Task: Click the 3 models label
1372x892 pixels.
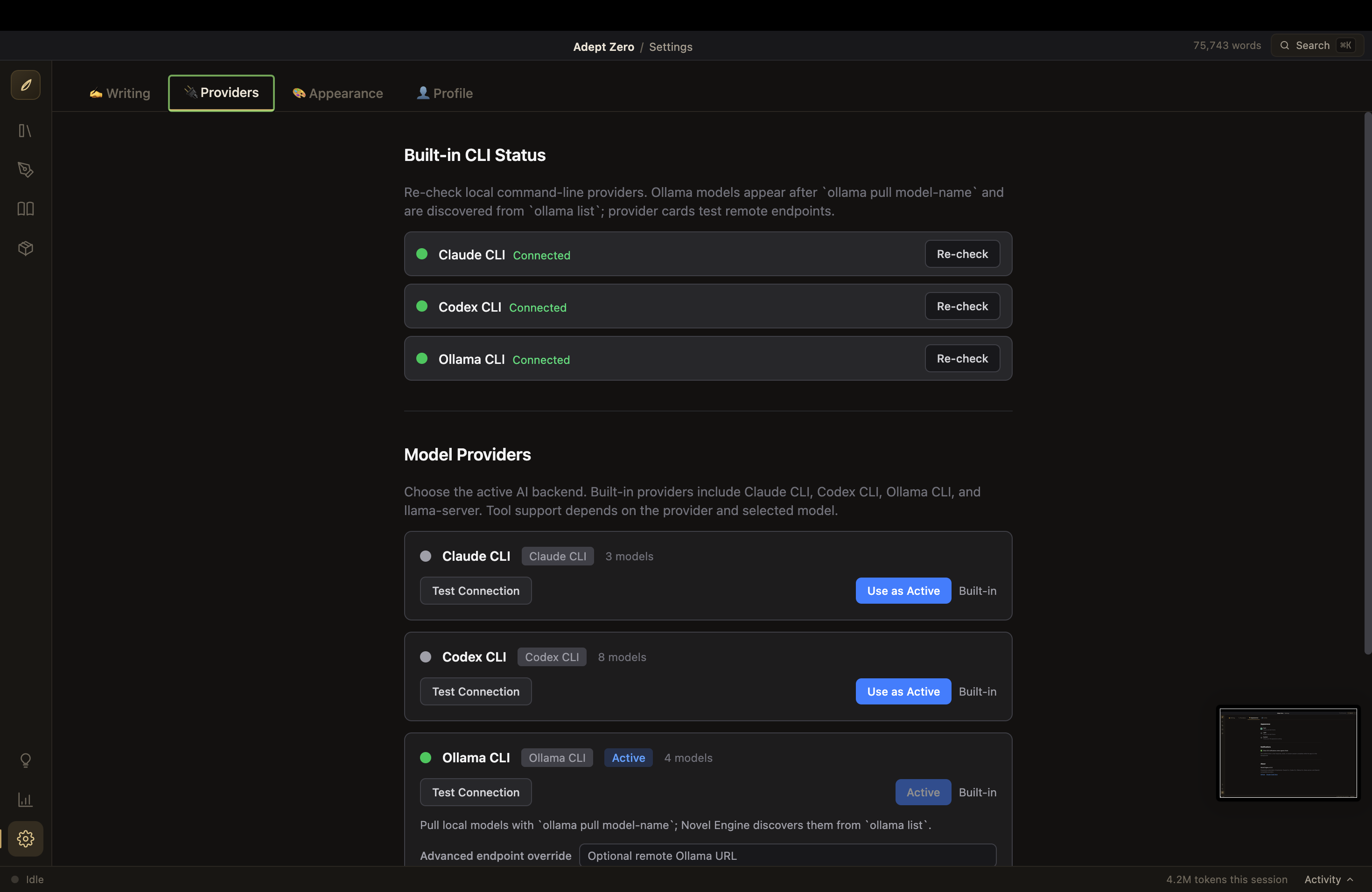Action: (629, 556)
